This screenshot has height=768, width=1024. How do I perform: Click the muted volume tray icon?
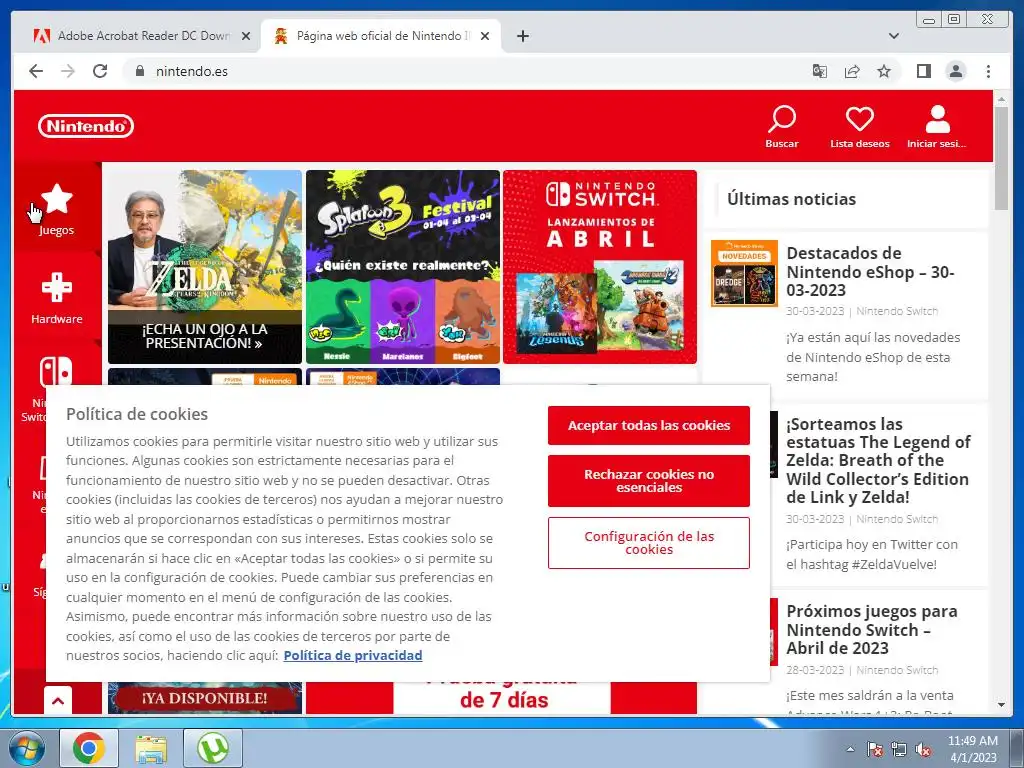click(923, 750)
